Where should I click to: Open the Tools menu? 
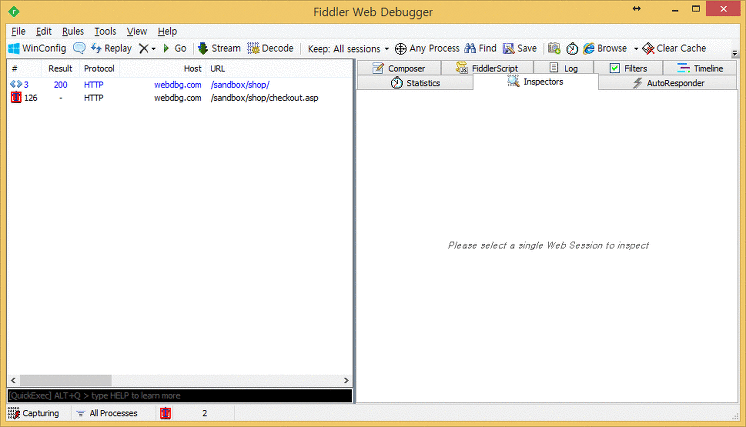coord(105,31)
